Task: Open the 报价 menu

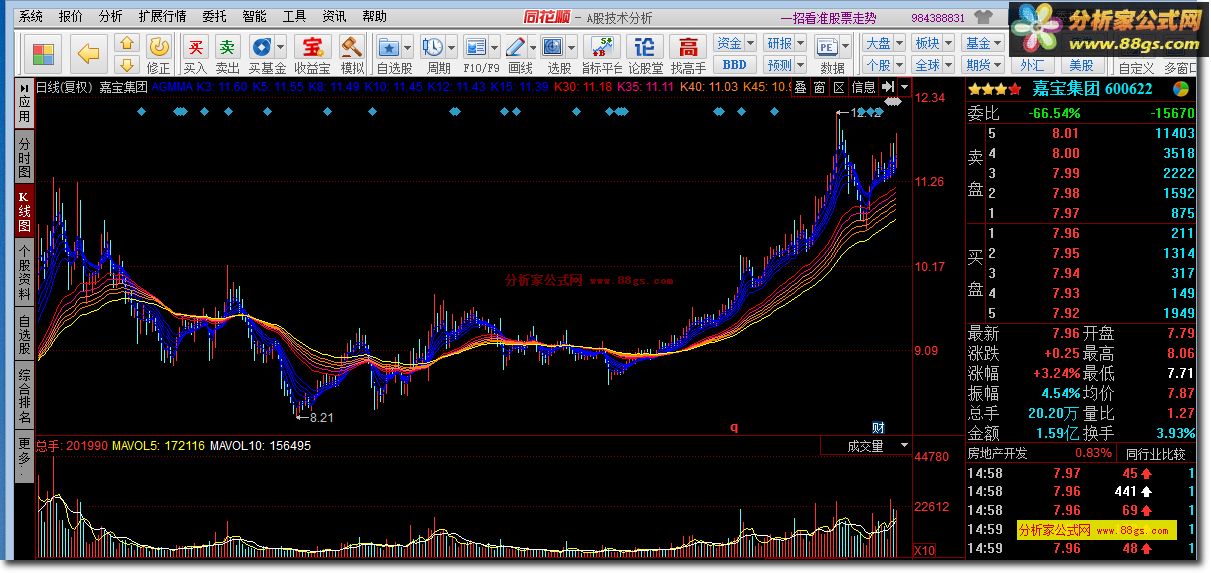Action: pyautogui.click(x=71, y=17)
